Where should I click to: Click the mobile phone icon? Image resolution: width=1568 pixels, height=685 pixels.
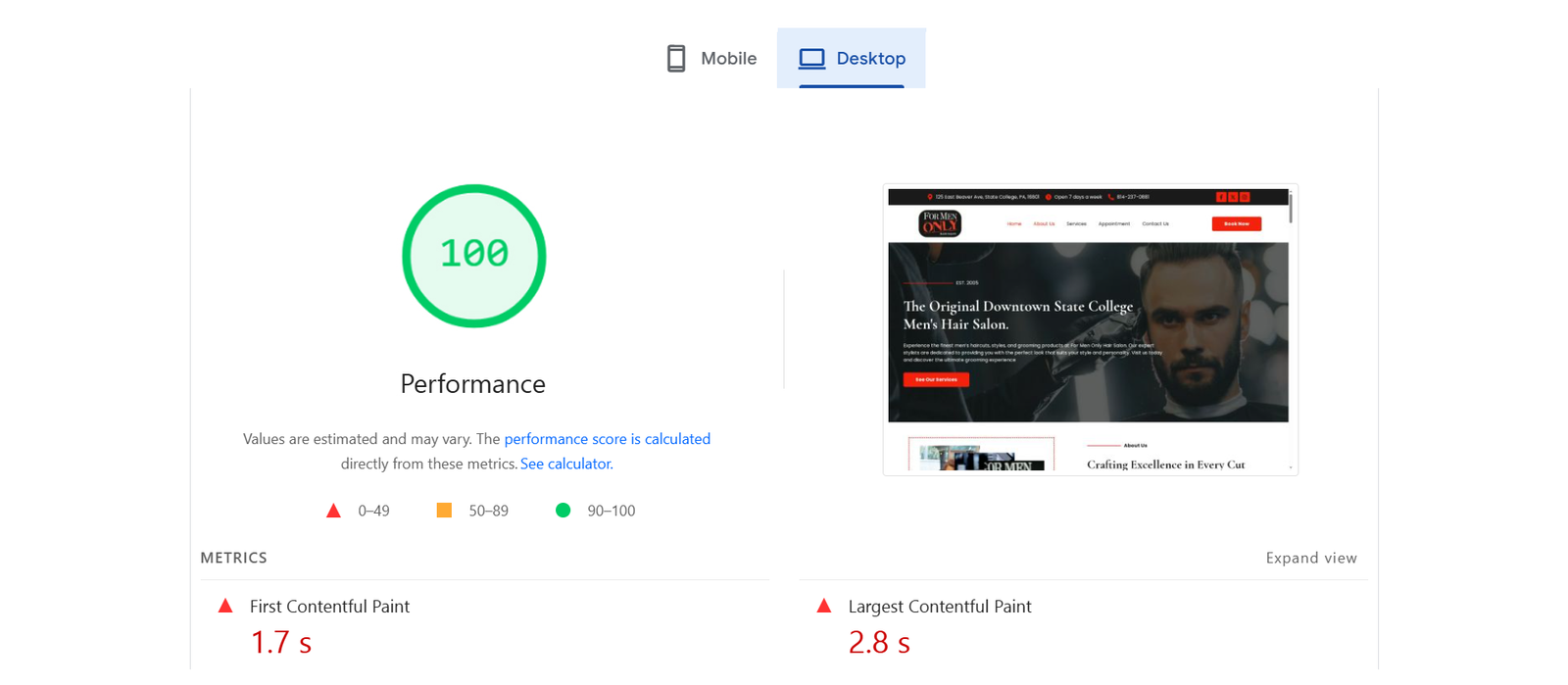675,59
